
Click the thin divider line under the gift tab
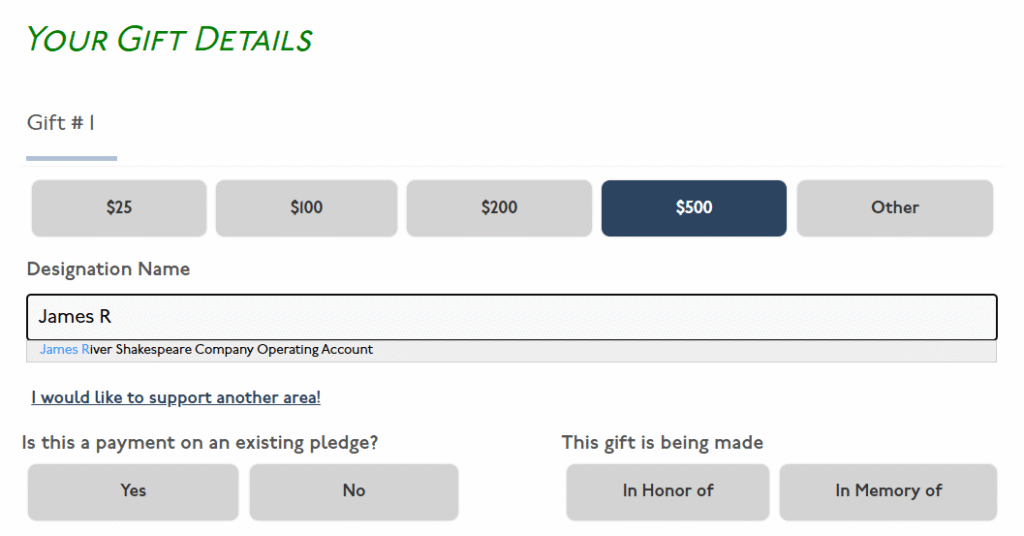[560, 166]
